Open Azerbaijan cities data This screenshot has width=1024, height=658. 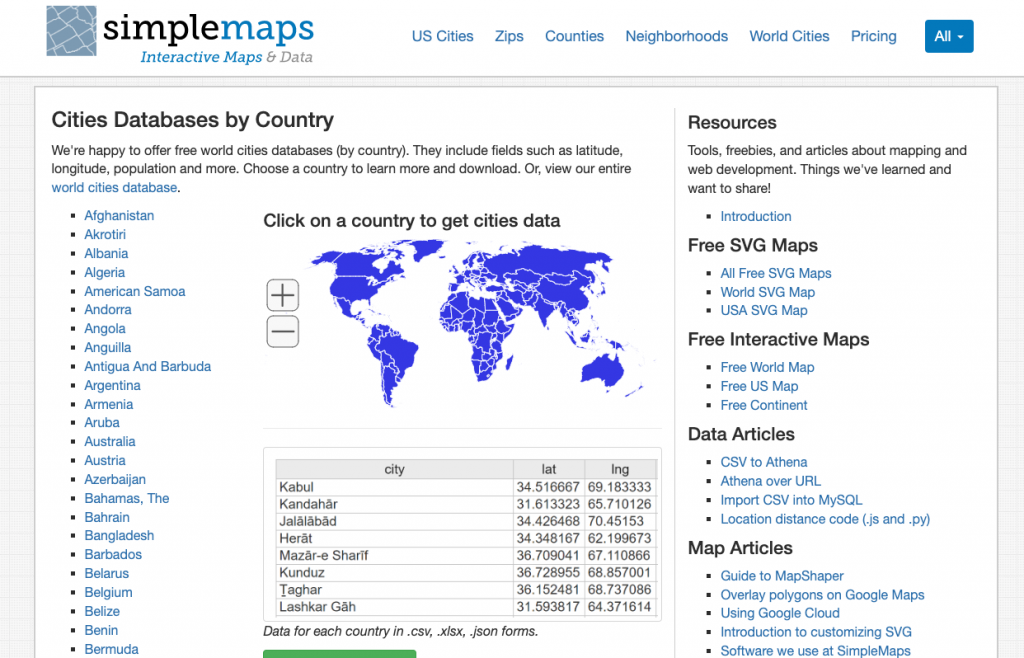point(115,479)
